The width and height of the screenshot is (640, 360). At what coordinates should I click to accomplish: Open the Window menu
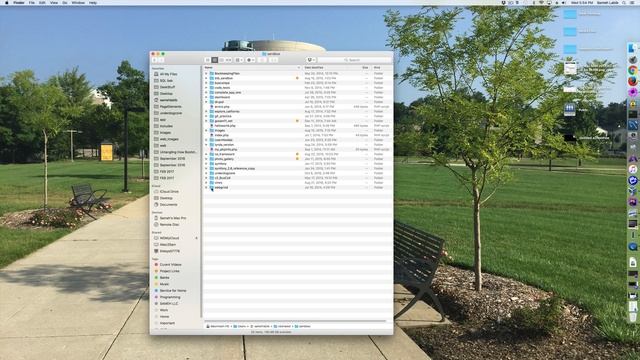point(78,2)
